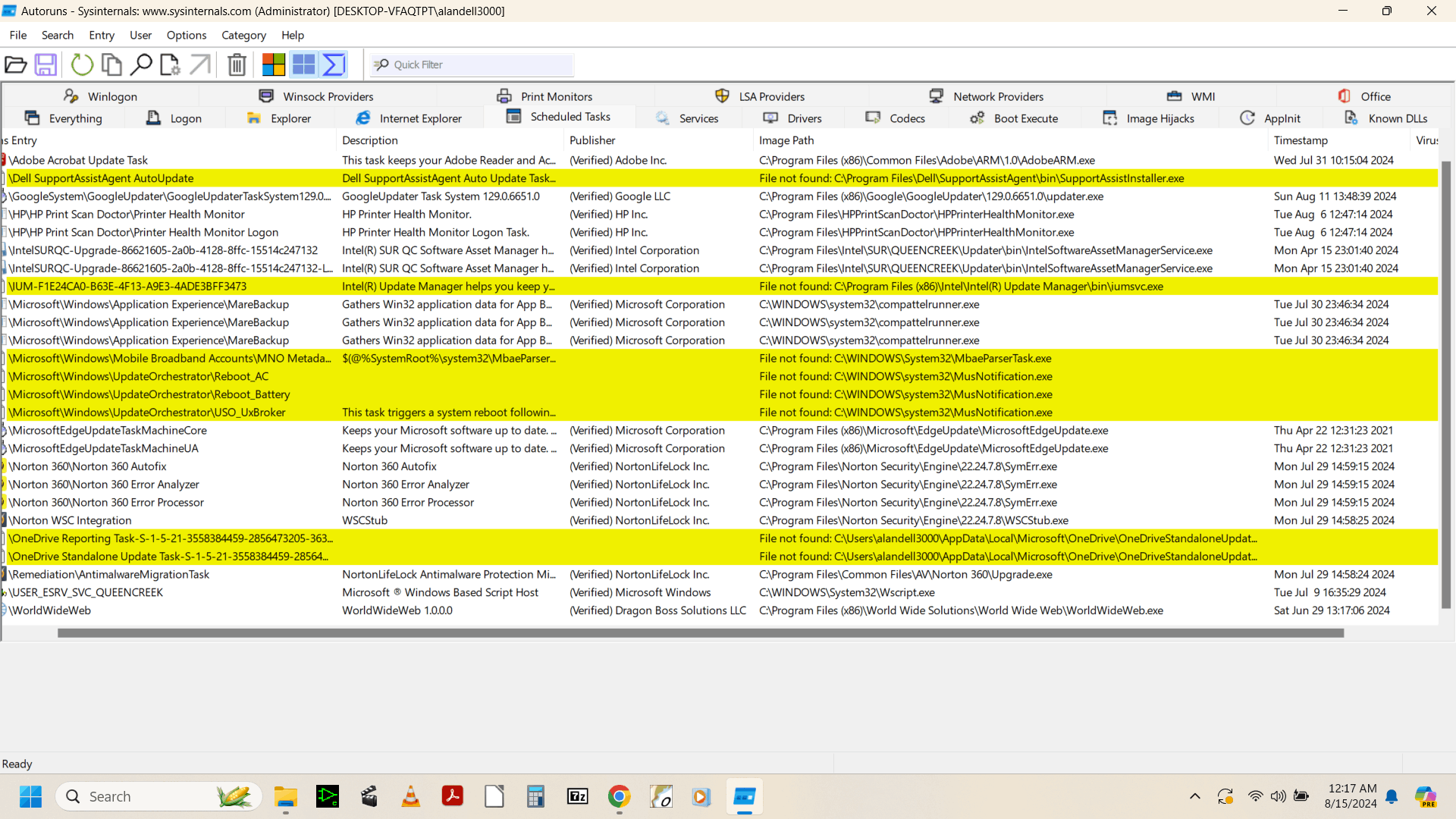Toggle the sigma VirusTotal filter button
The width and height of the screenshot is (1456, 819).
(334, 65)
